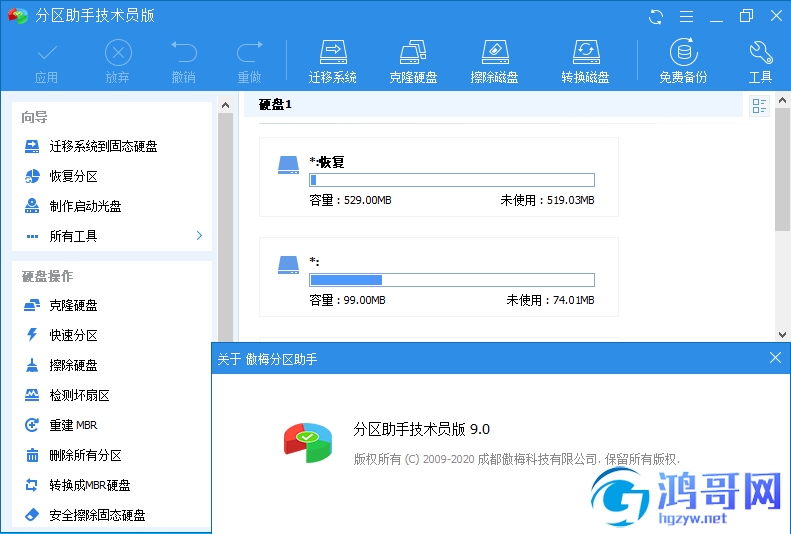
Task: Select the 99.00MB partition drive icon
Action: coord(288,264)
